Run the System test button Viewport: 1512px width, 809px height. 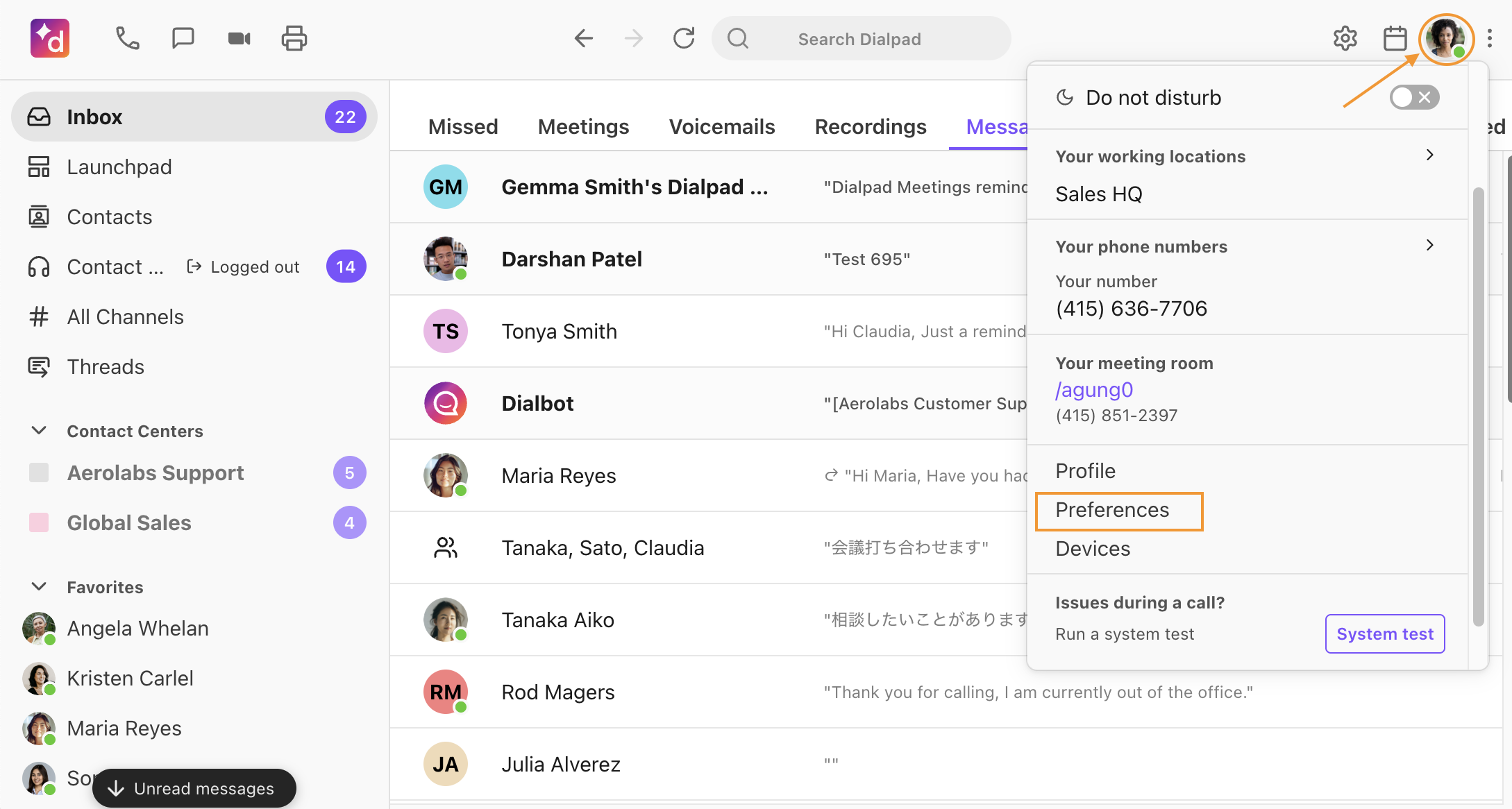click(1385, 633)
